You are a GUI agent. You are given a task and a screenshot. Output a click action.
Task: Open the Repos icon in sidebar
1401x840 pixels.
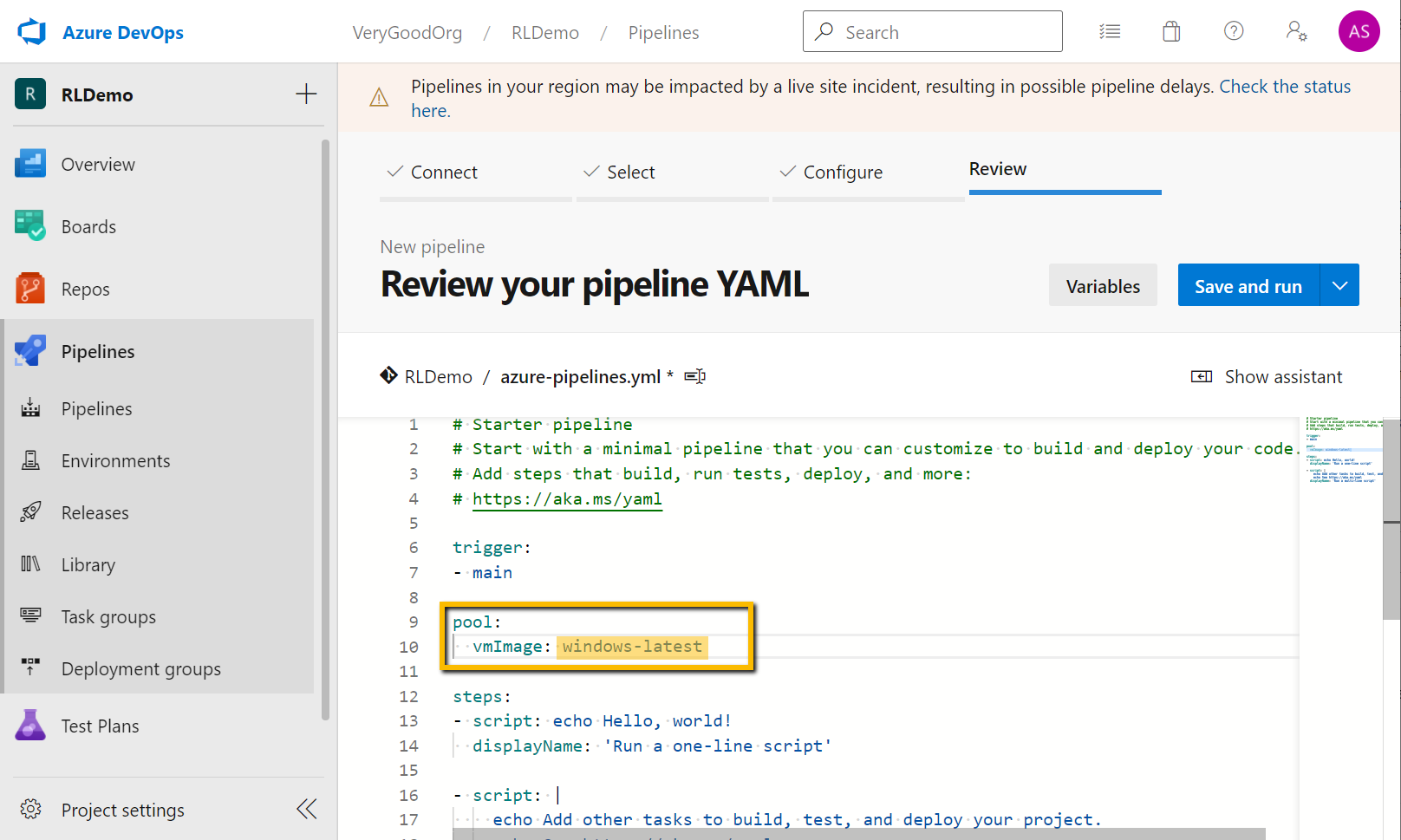pyautogui.click(x=30, y=289)
